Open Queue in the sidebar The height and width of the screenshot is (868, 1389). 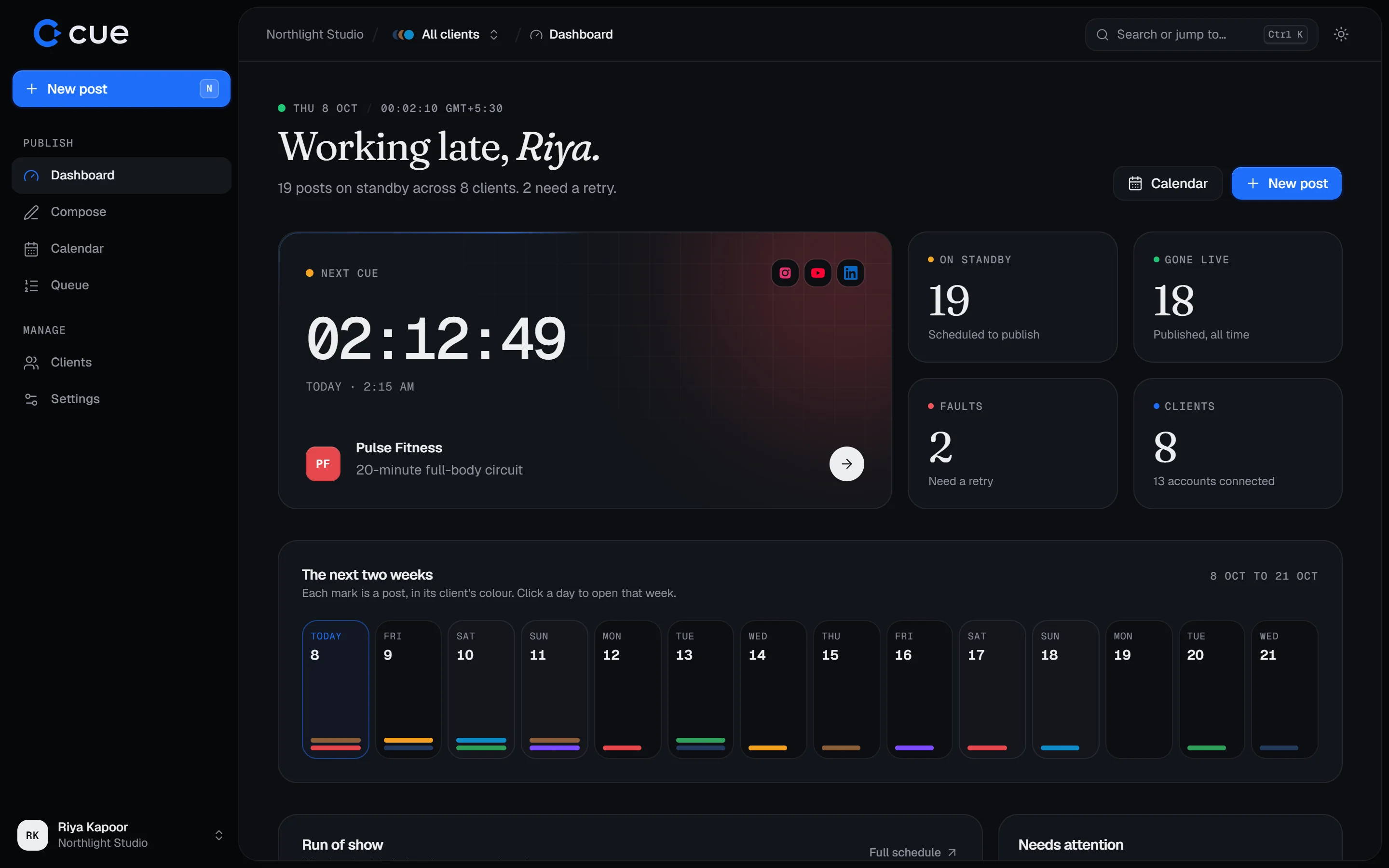pos(121,285)
